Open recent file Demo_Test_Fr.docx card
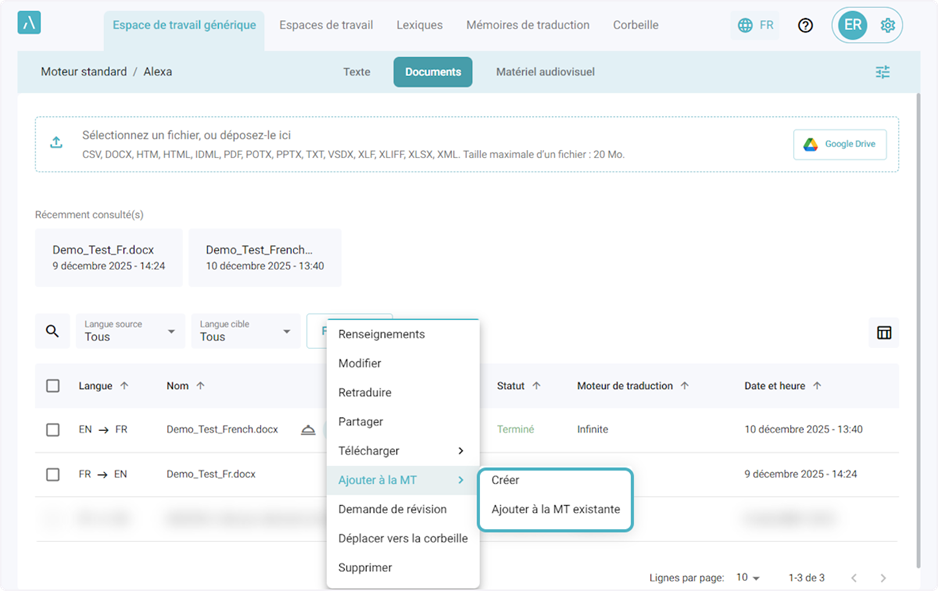 click(109, 258)
